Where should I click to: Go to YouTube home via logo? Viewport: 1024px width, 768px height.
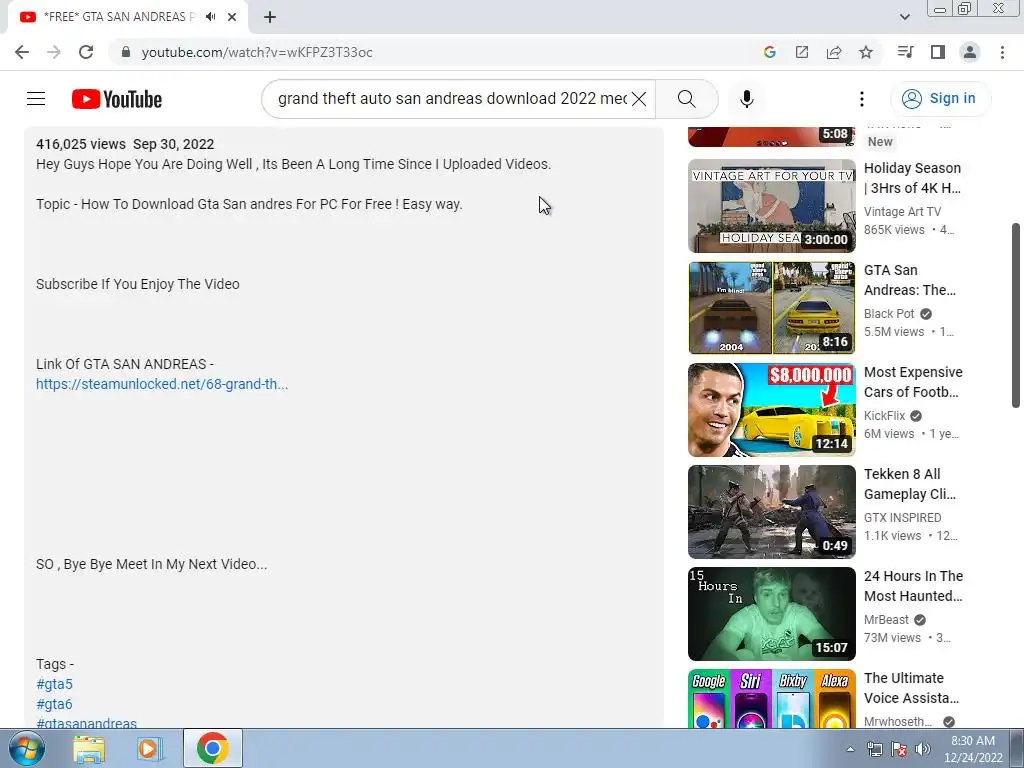tap(117, 99)
